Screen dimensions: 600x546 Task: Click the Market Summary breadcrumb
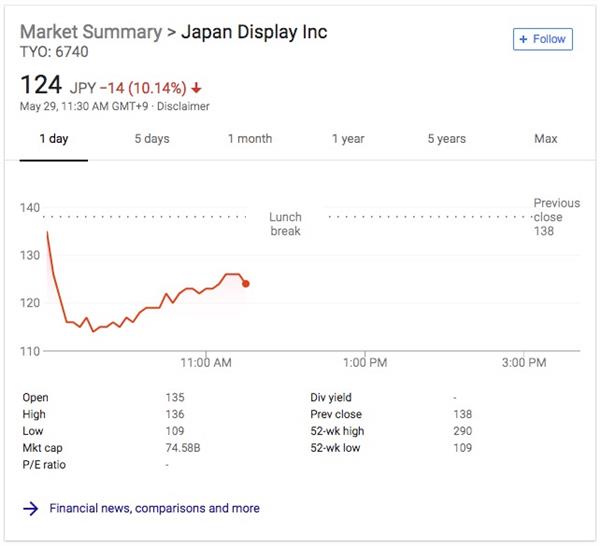[91, 32]
